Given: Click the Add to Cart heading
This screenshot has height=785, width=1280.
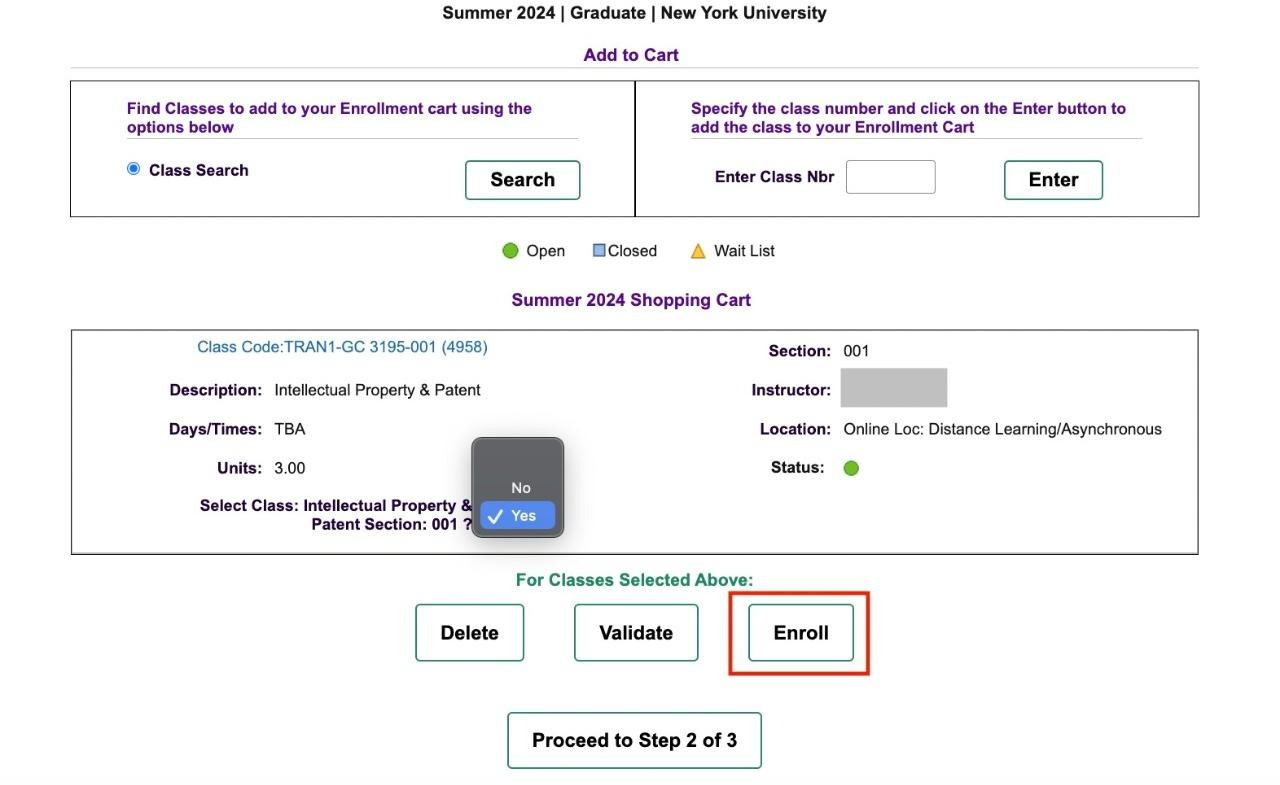Looking at the screenshot, I should click(x=631, y=55).
